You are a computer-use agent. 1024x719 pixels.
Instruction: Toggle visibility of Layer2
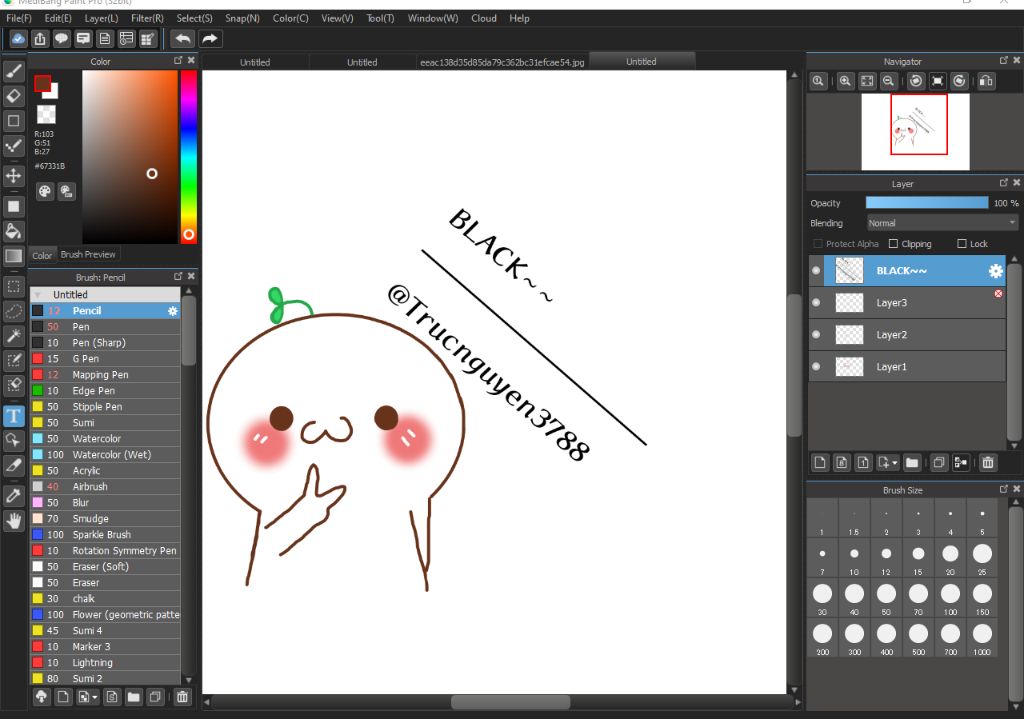coord(816,334)
